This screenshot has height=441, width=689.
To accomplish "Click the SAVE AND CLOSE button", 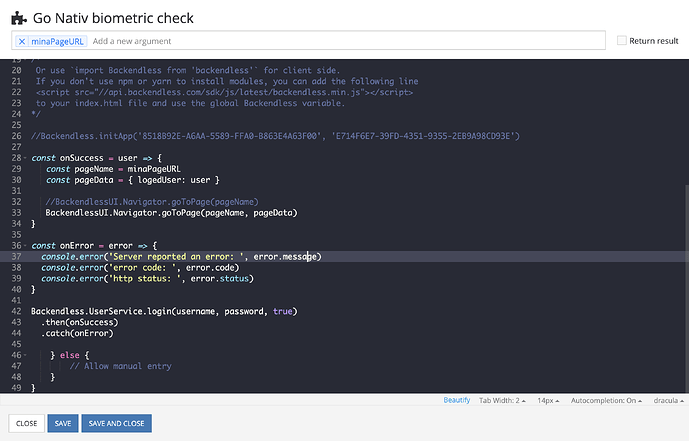I will (x=116, y=423).
